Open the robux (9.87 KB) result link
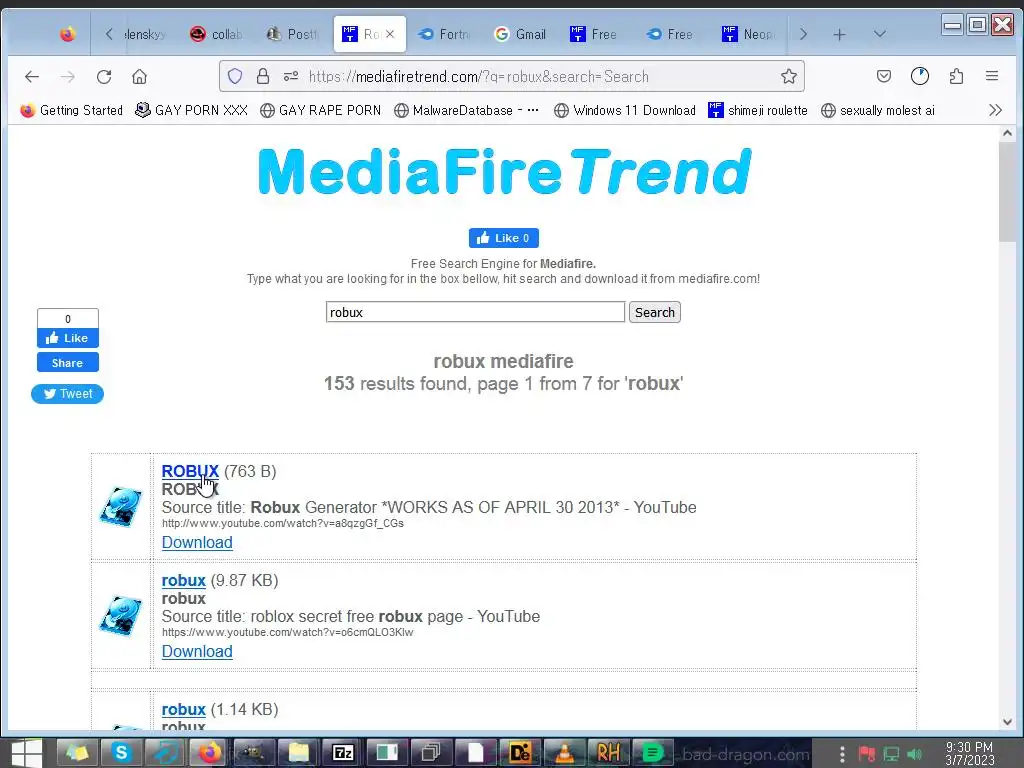 click(x=184, y=580)
